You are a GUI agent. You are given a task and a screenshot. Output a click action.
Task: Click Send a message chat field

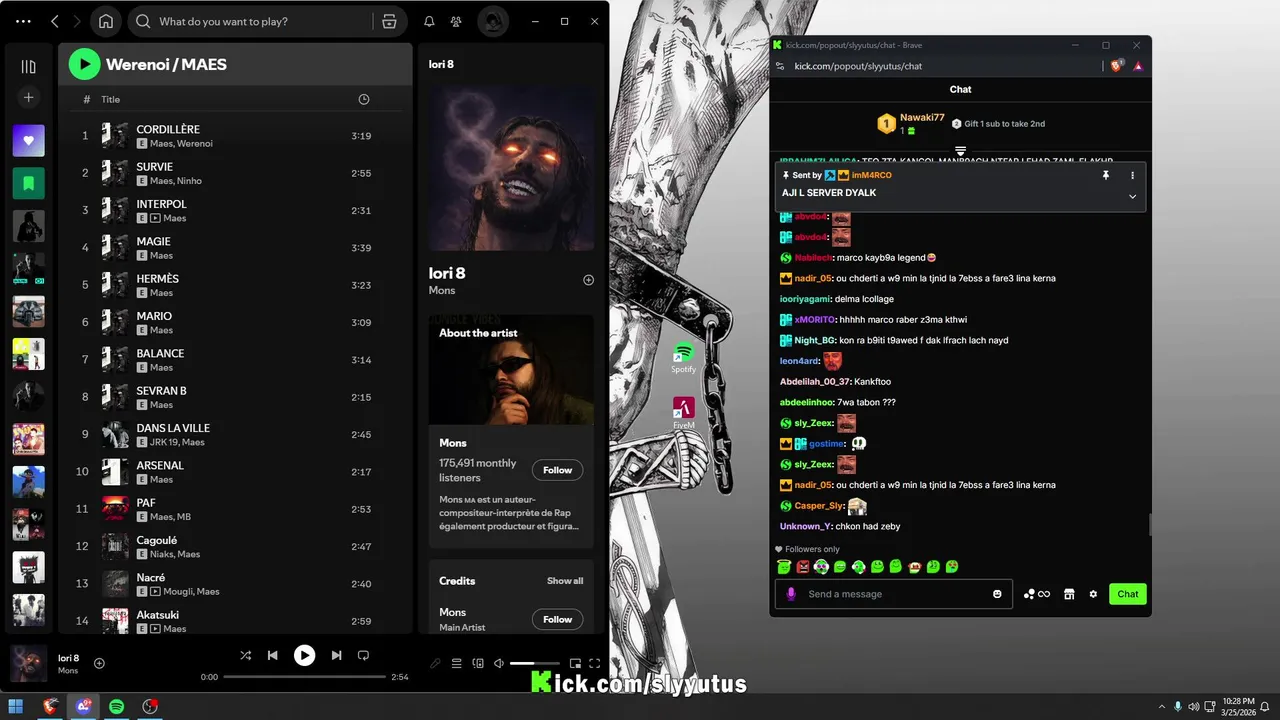point(895,594)
